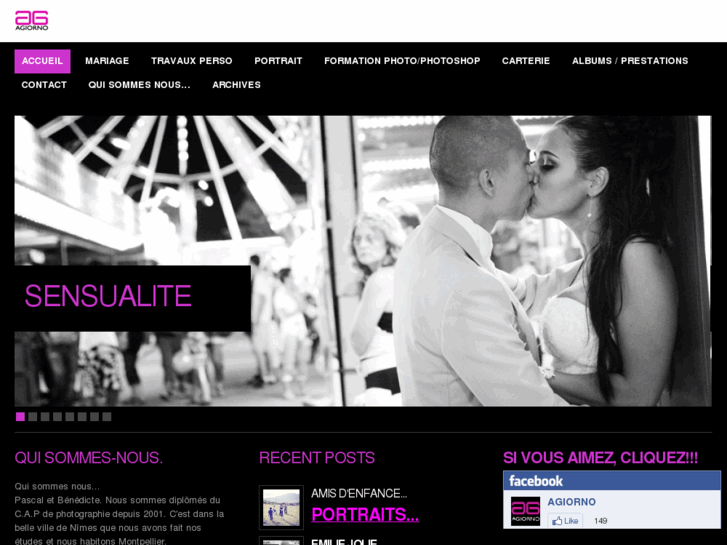
Task: Select the fifth slider dot
Action: [x=70, y=417]
